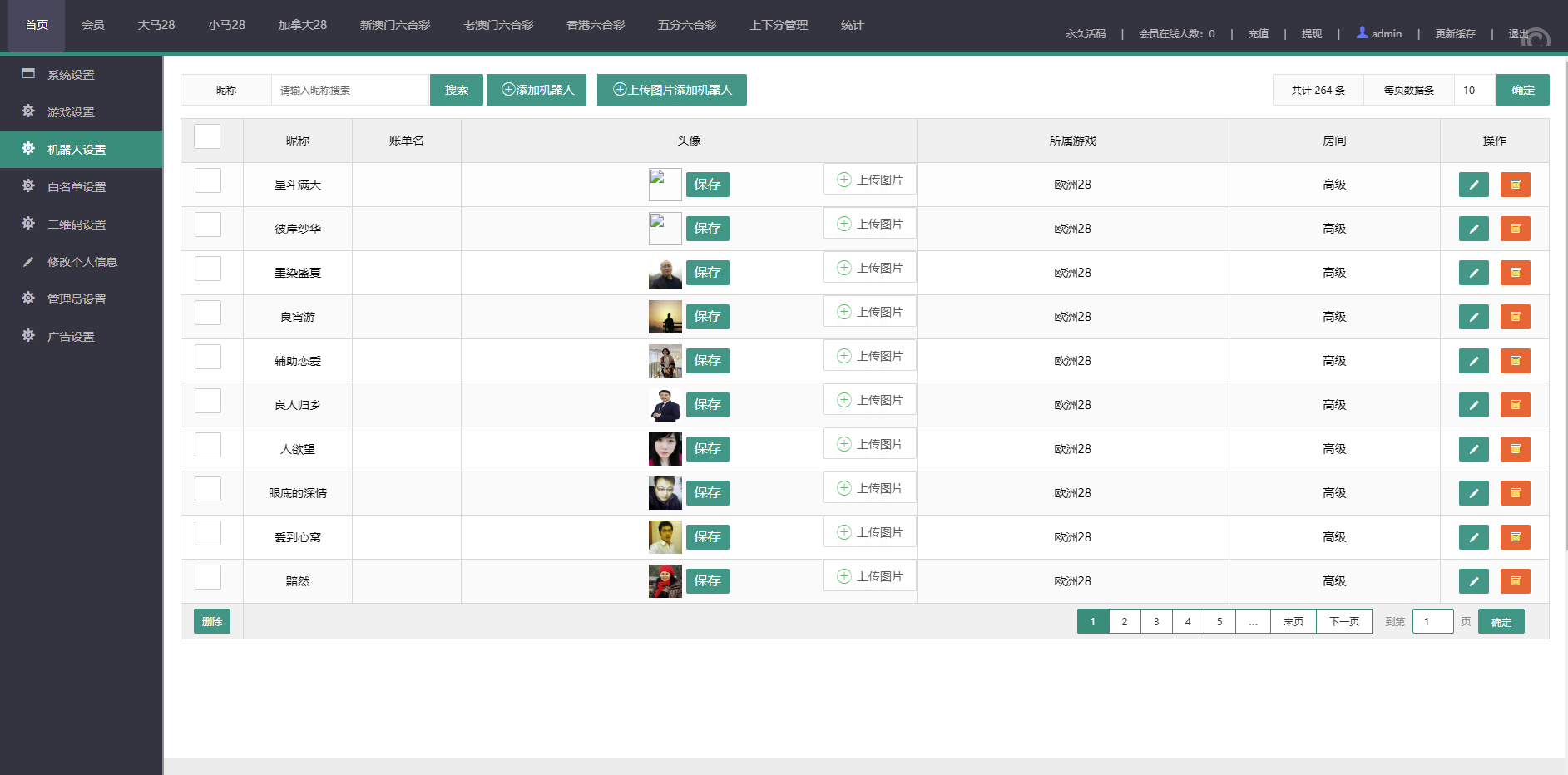
Task: Switch to the 会员 top menu
Action: click(x=93, y=25)
